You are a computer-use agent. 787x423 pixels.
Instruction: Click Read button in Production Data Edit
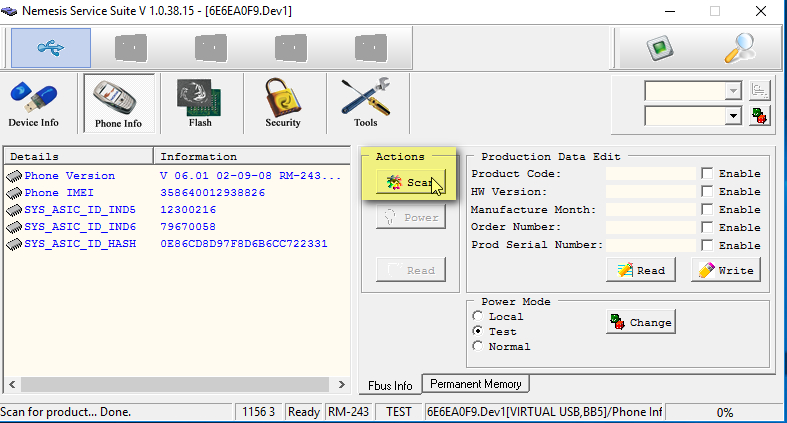point(640,270)
